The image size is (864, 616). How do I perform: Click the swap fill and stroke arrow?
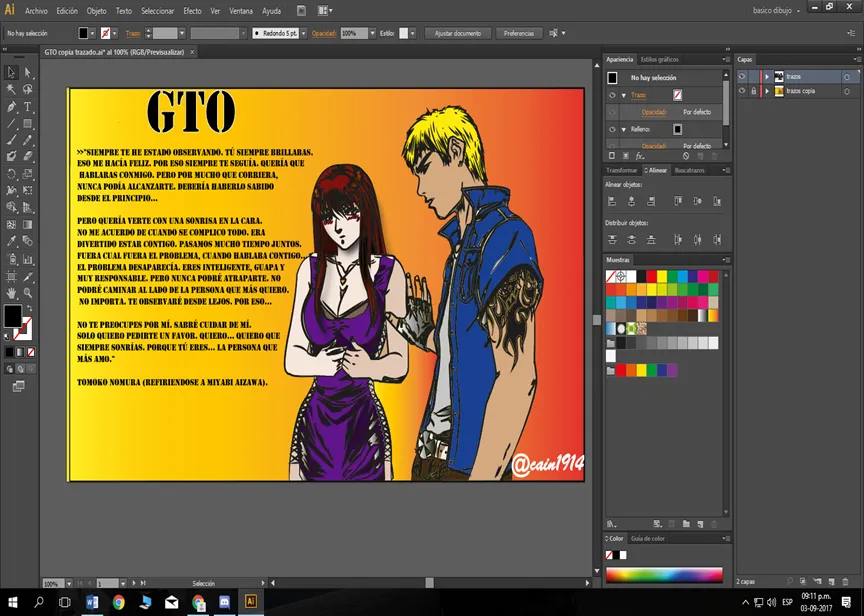click(30, 309)
